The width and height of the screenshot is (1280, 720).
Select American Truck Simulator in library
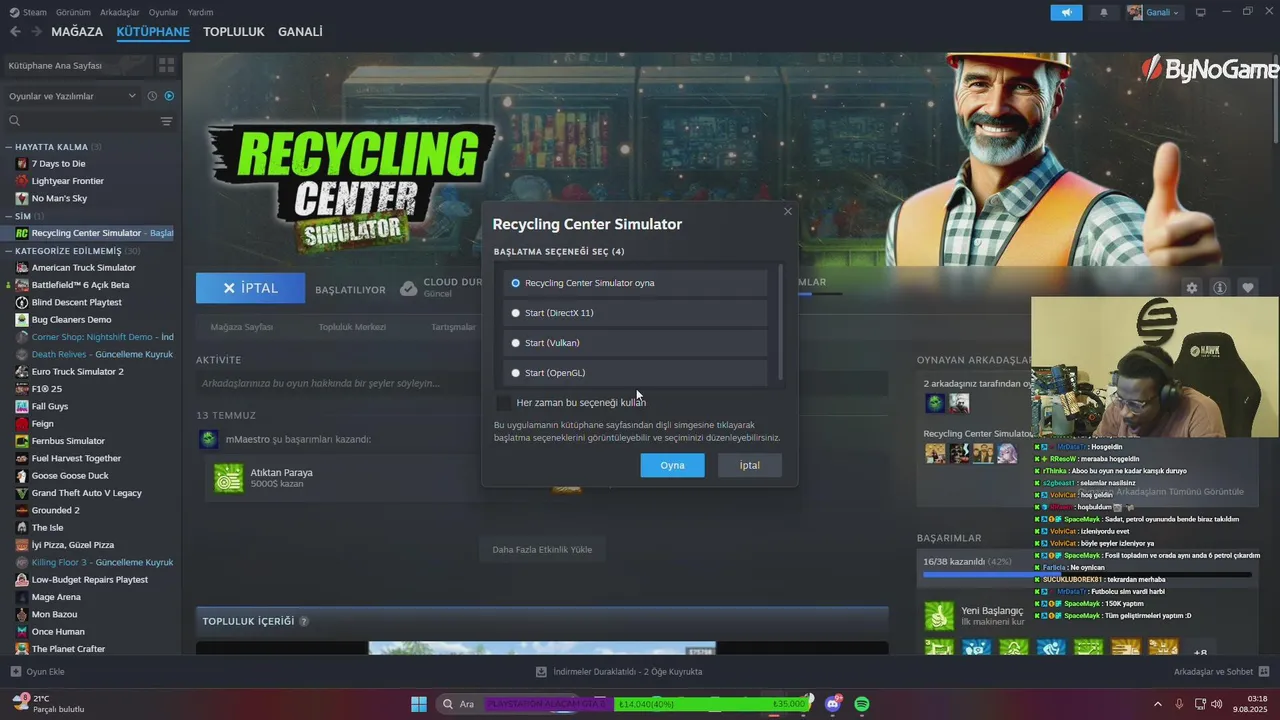coord(83,268)
